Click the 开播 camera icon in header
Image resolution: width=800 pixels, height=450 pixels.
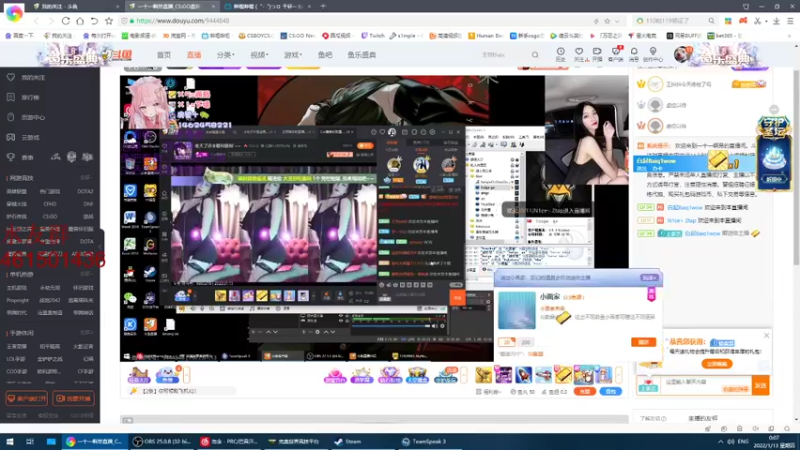pos(597,54)
